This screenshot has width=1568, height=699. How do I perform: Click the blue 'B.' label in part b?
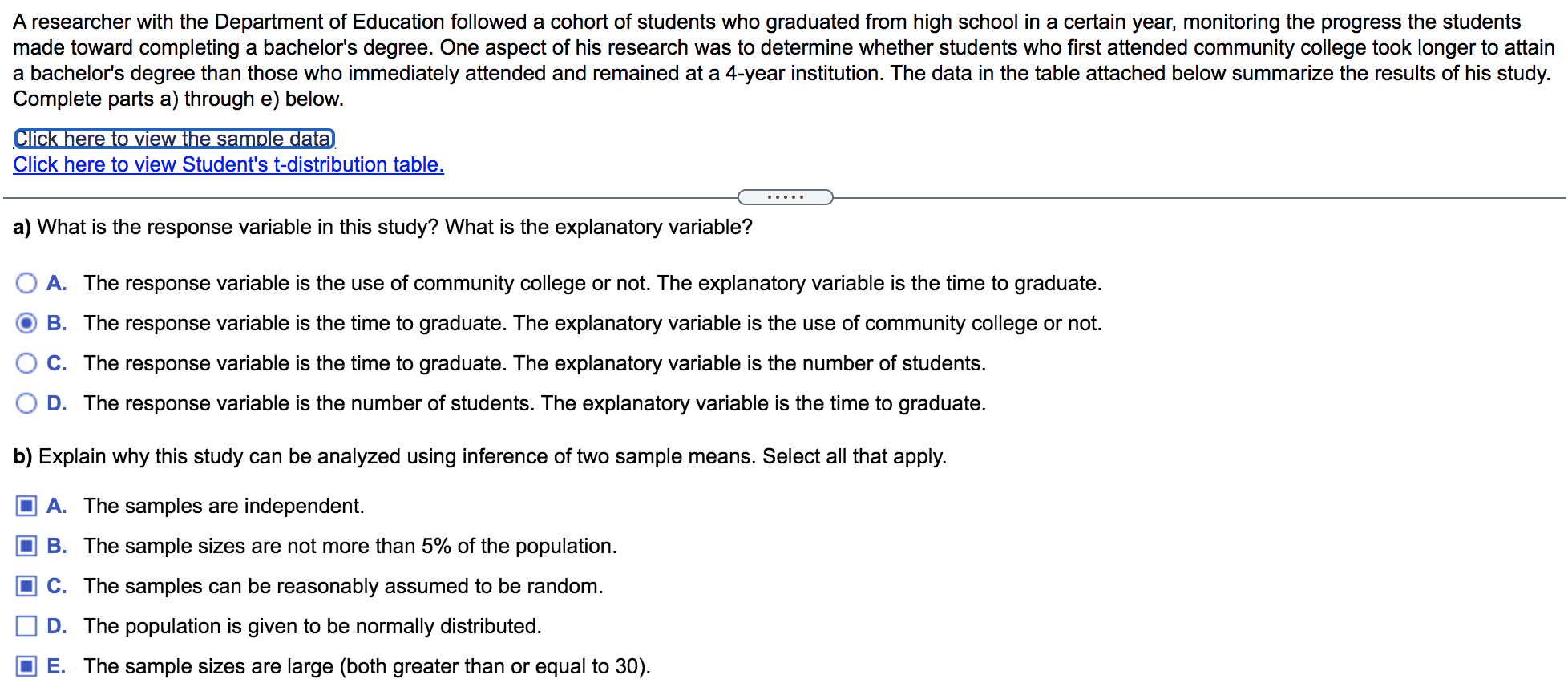tap(56, 545)
